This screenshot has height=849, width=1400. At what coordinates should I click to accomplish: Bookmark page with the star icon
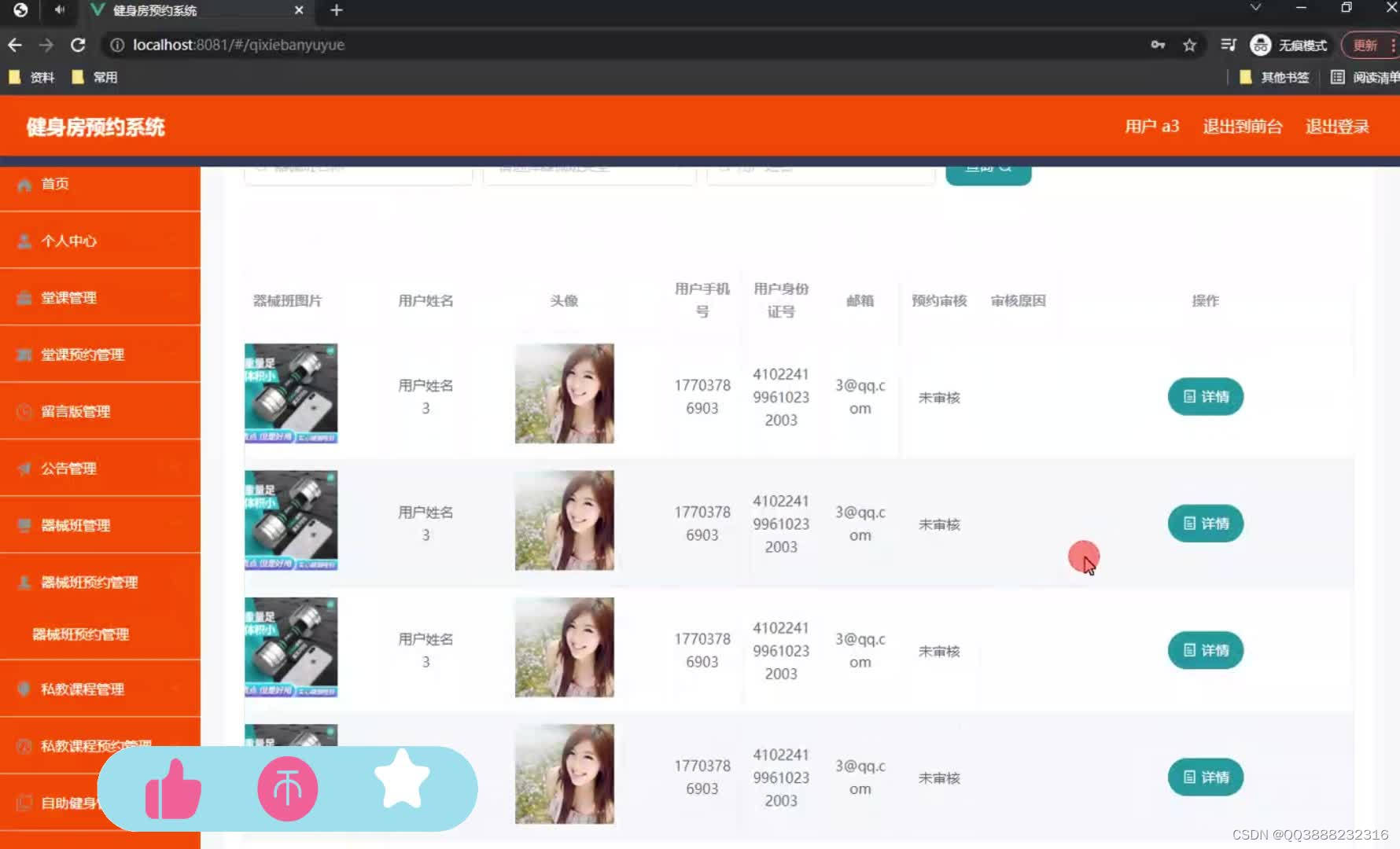[x=1189, y=45]
